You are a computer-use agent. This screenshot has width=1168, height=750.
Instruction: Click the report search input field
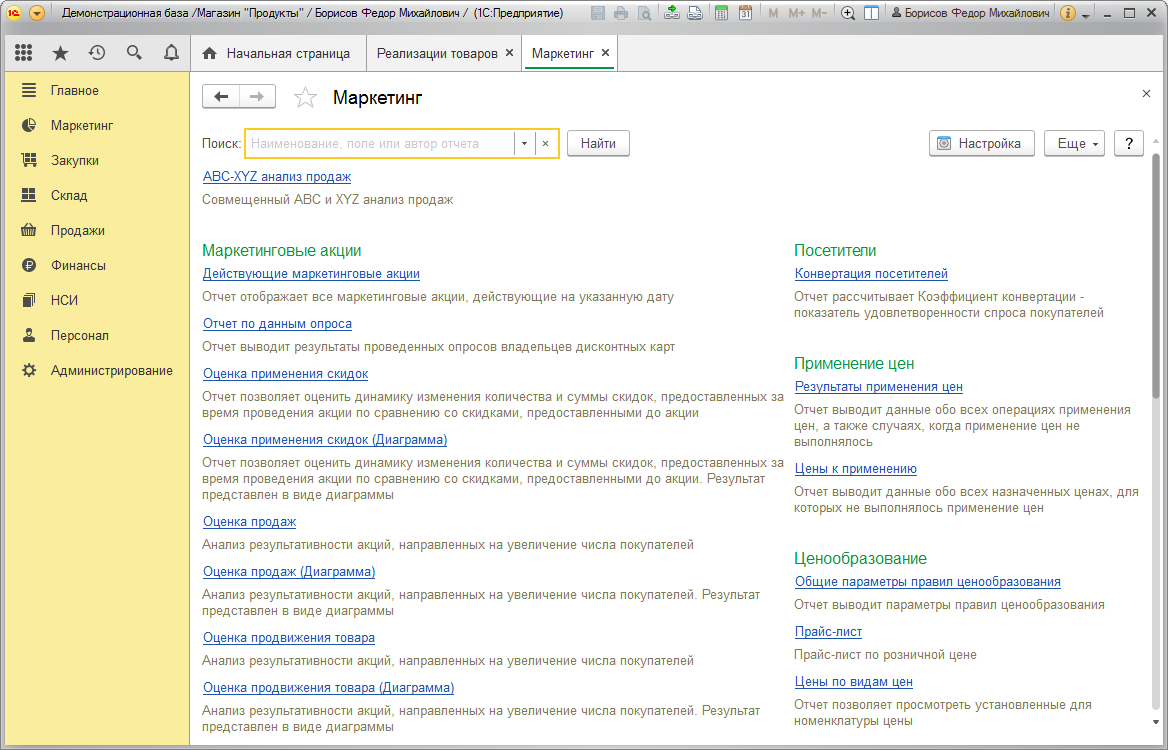click(380, 144)
